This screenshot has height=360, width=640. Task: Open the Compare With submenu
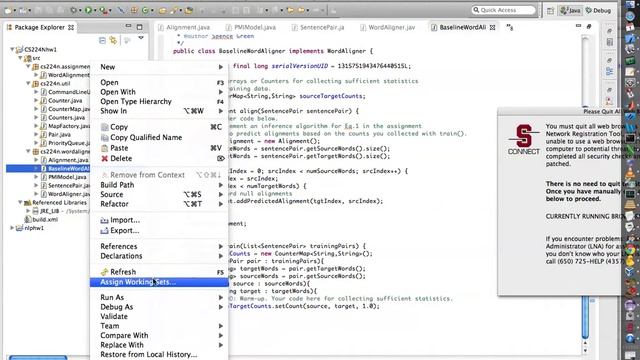[159, 336]
